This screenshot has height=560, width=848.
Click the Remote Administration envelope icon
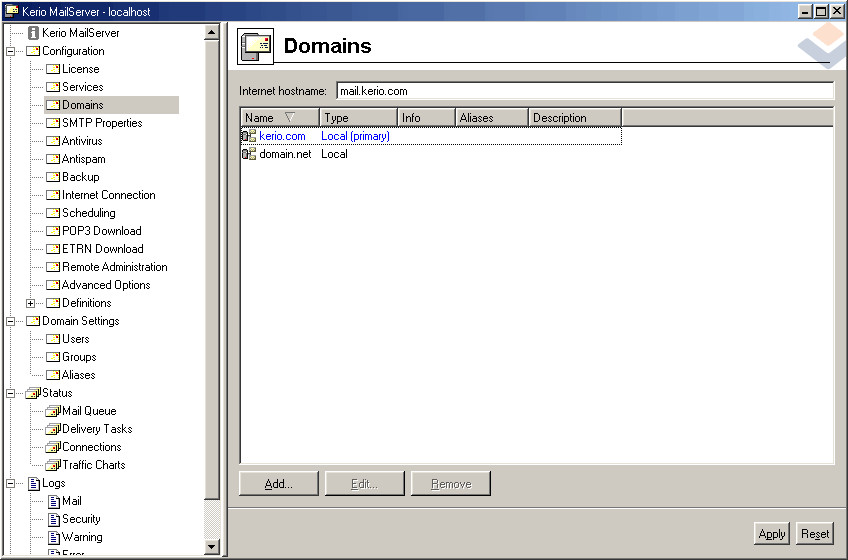(53, 267)
